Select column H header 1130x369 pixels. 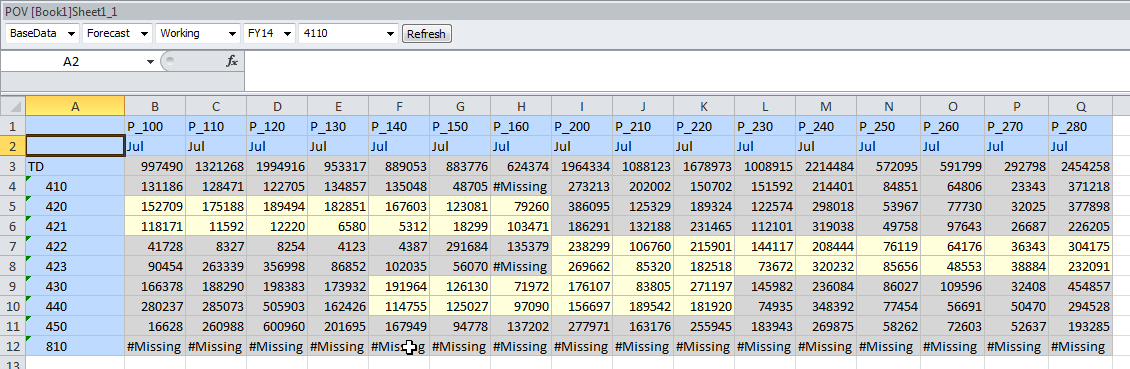(x=521, y=107)
